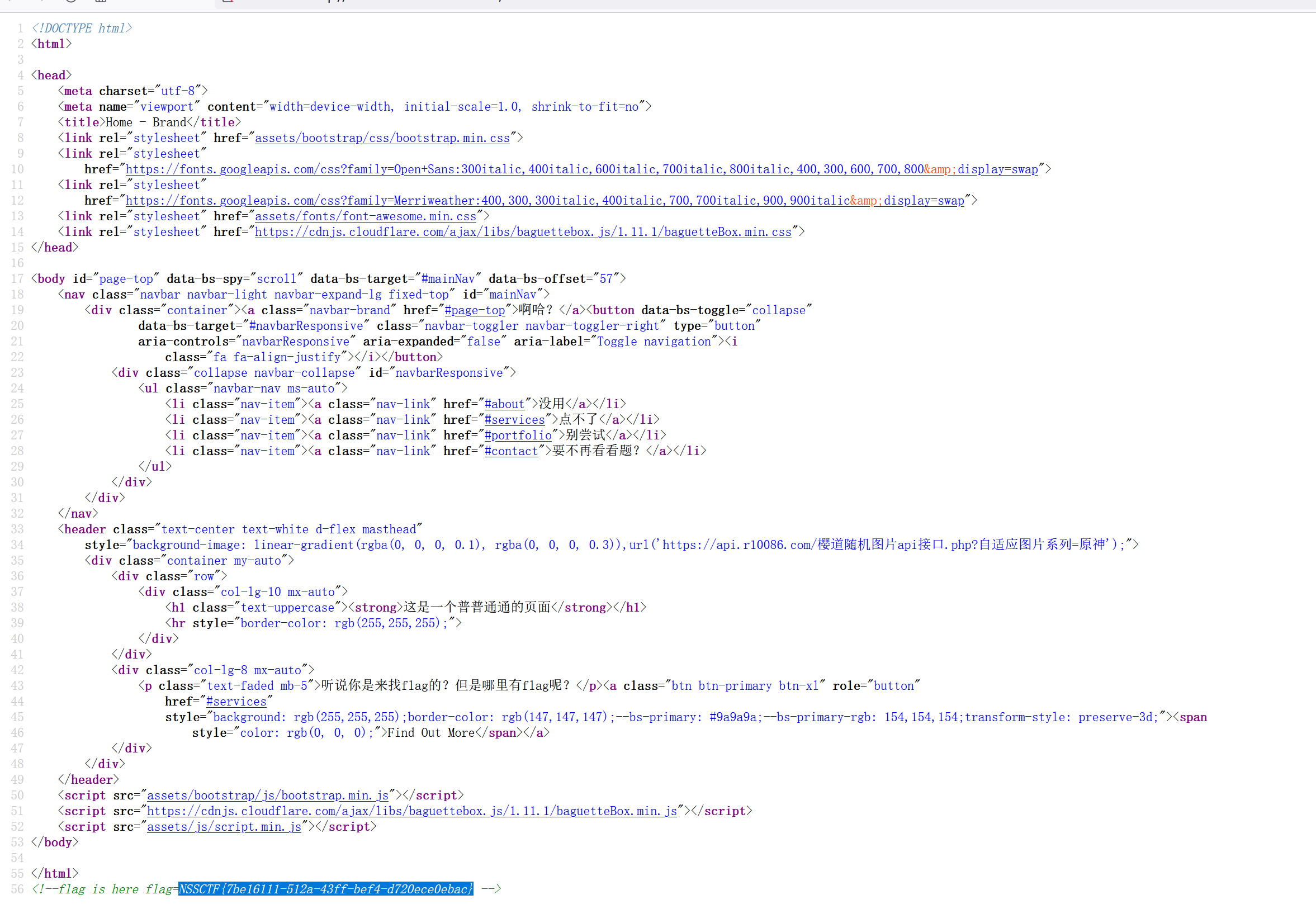The width and height of the screenshot is (1316, 909).
Task: Open the assets/bootstrap/js/bootstrap.min.js link
Action: [268, 796]
